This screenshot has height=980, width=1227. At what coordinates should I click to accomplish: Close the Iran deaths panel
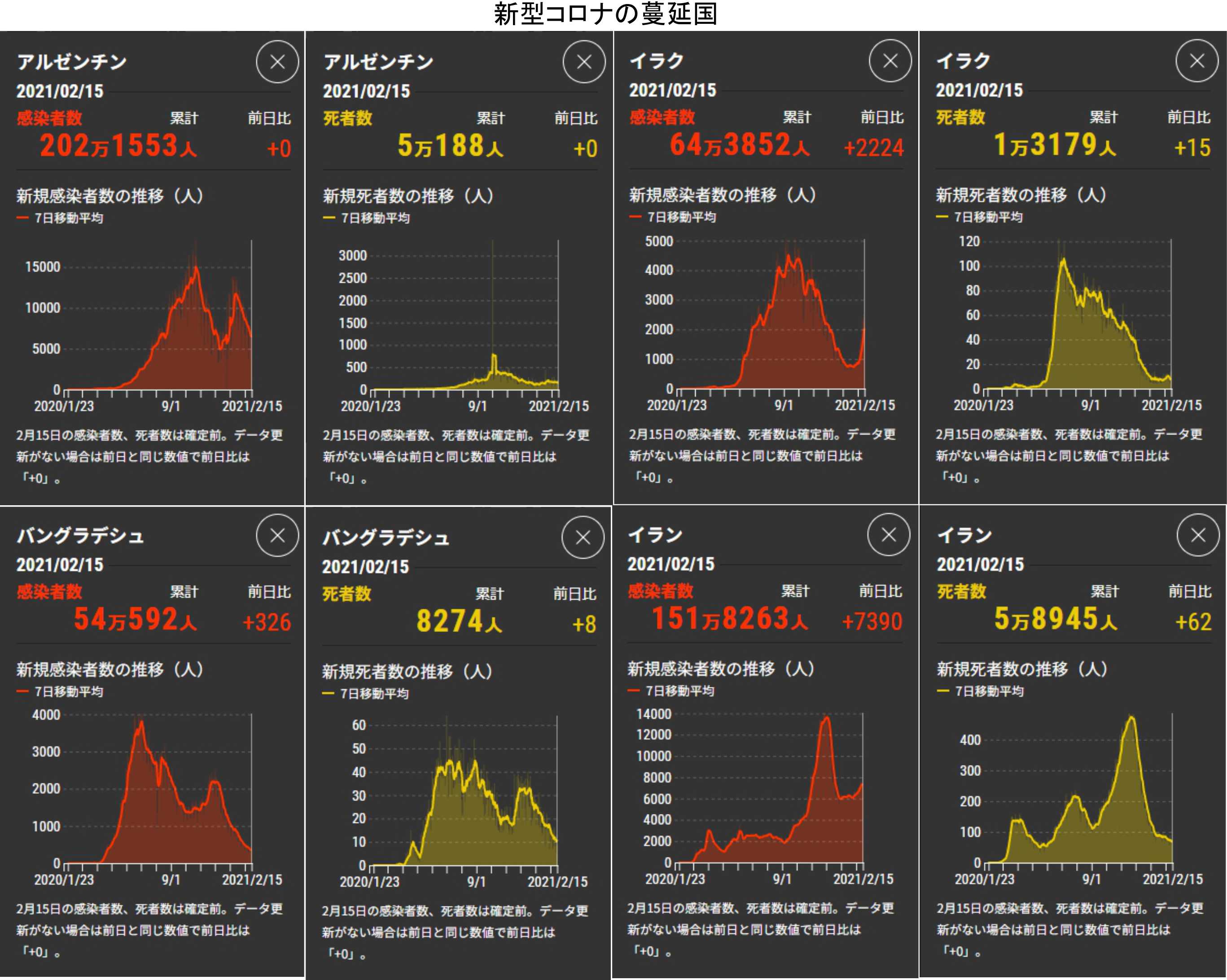point(1198,535)
